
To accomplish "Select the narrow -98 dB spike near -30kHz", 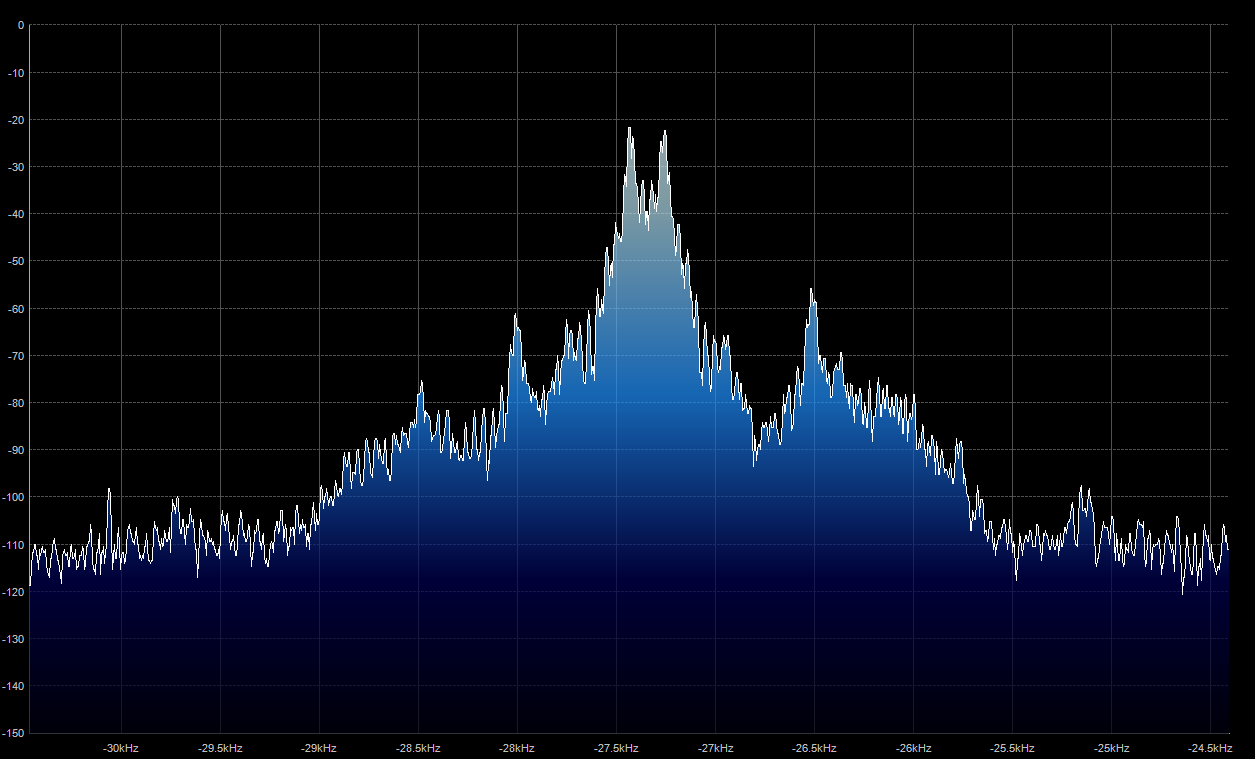I will [x=108, y=490].
